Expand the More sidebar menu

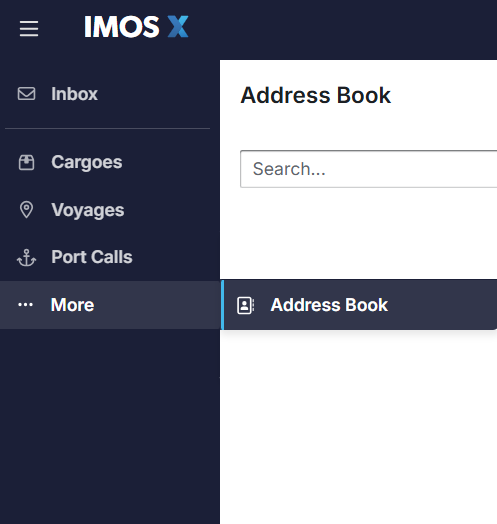(110, 305)
